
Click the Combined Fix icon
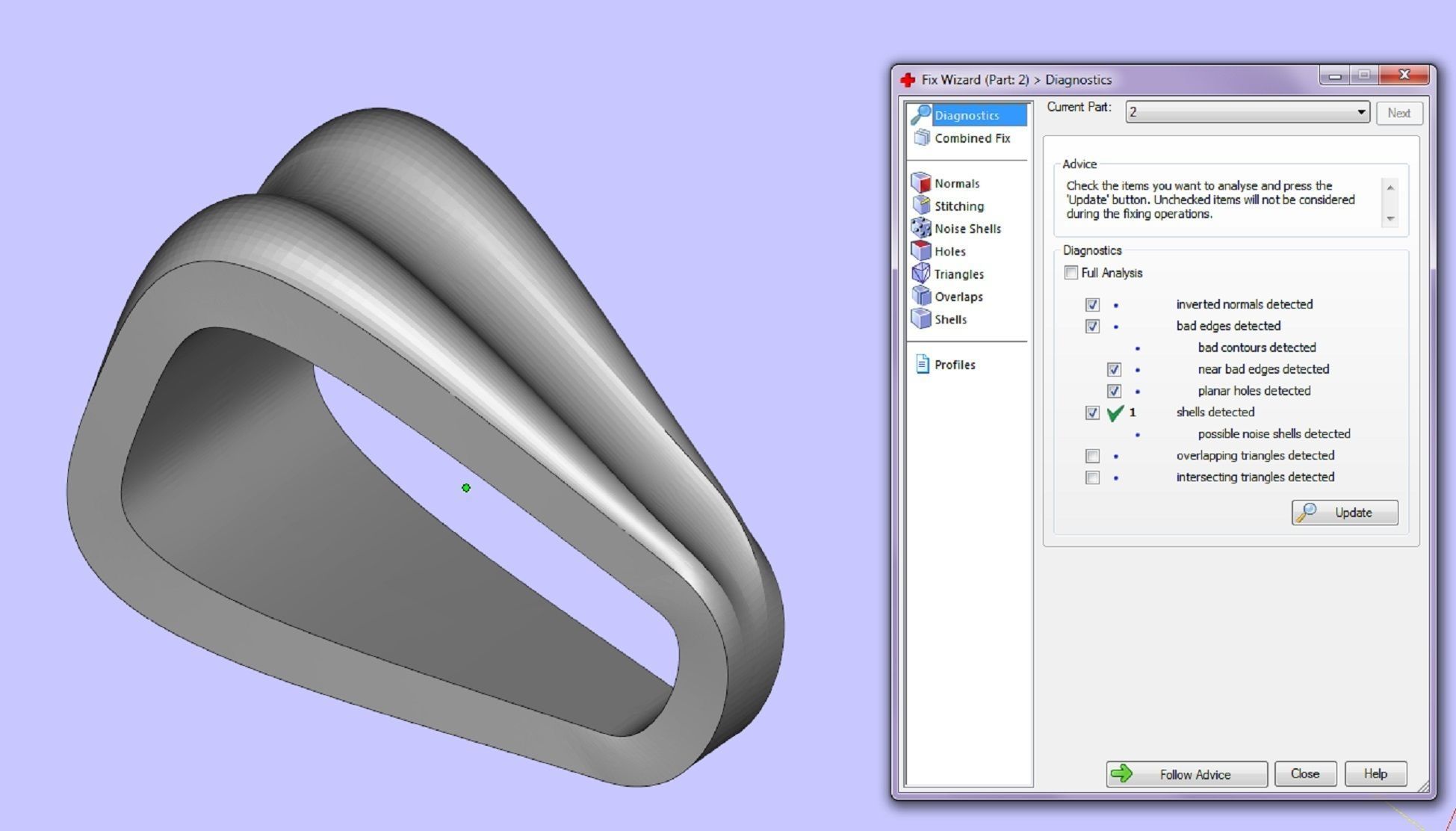(922, 138)
